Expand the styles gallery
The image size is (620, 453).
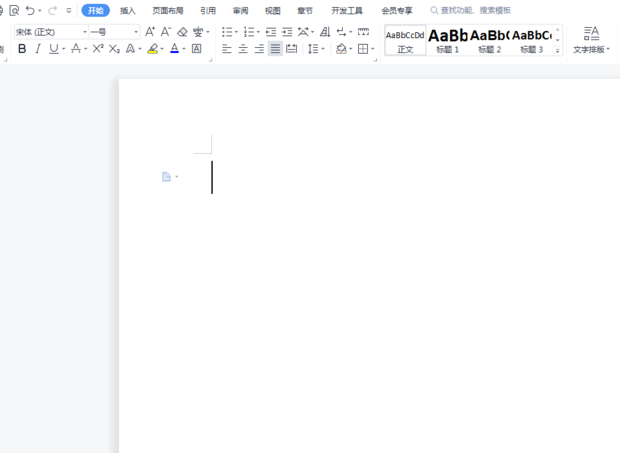point(558,51)
